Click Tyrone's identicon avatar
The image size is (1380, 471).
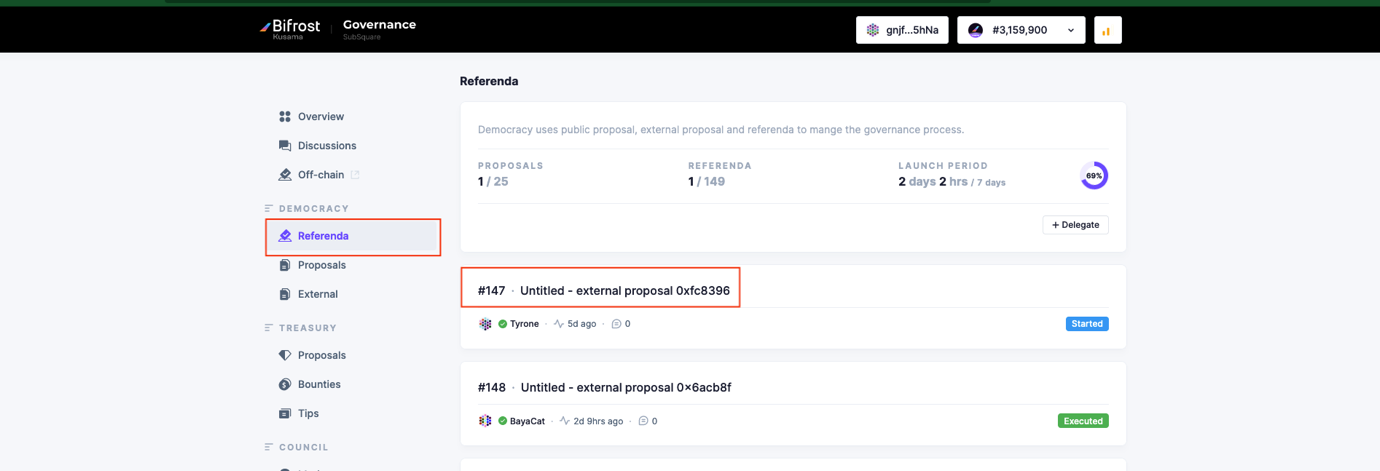[485, 324]
